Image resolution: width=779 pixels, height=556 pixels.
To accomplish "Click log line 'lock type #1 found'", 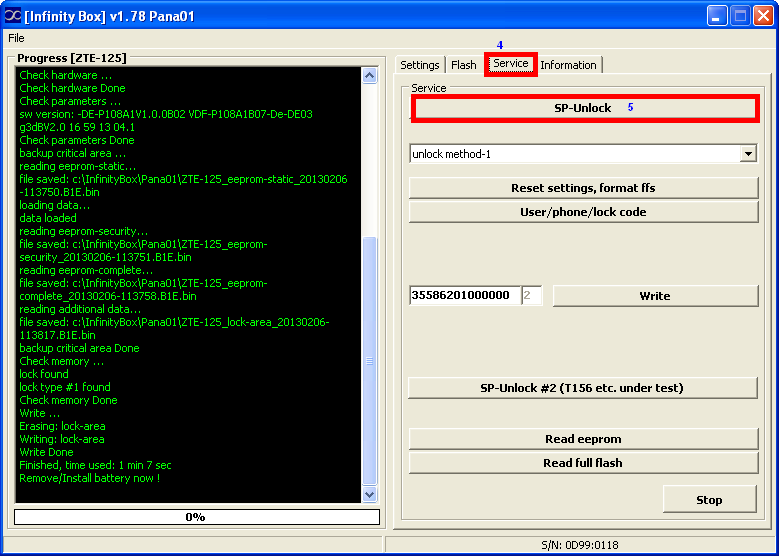I will coord(65,387).
